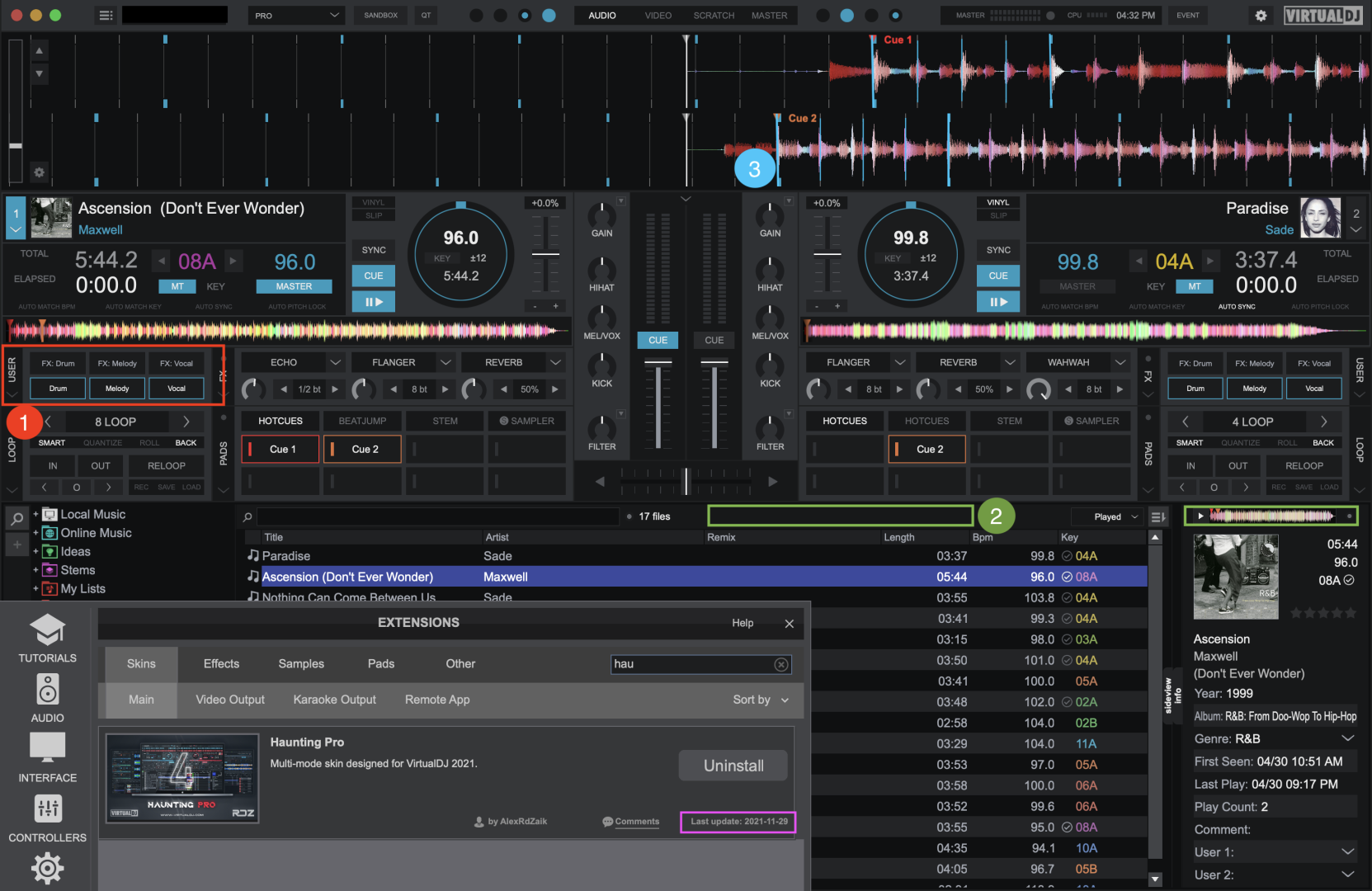Select the Pads tab in Extensions
The height and width of the screenshot is (891, 1372).
(381, 664)
